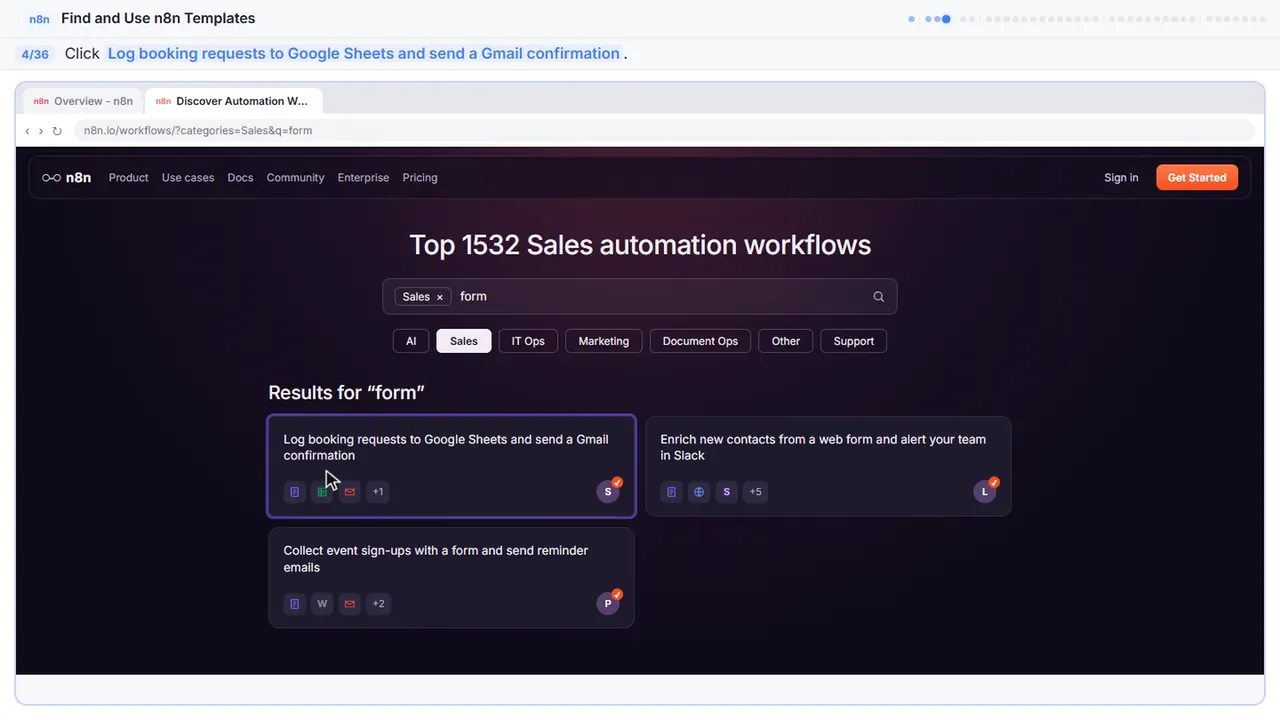
Task: Click author avatar L on Enrich contacts card
Action: [x=985, y=491]
